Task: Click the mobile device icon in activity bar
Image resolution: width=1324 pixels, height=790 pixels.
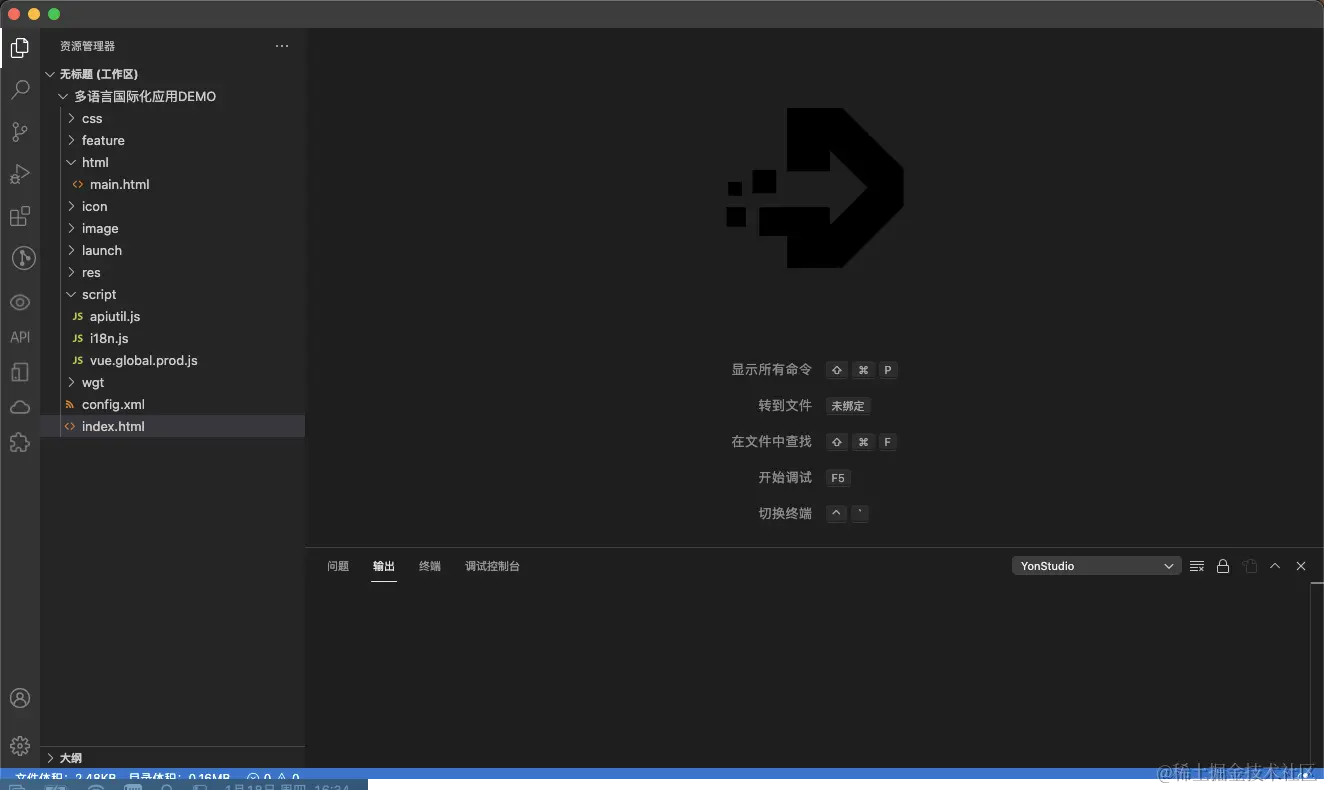Action: [x=20, y=372]
